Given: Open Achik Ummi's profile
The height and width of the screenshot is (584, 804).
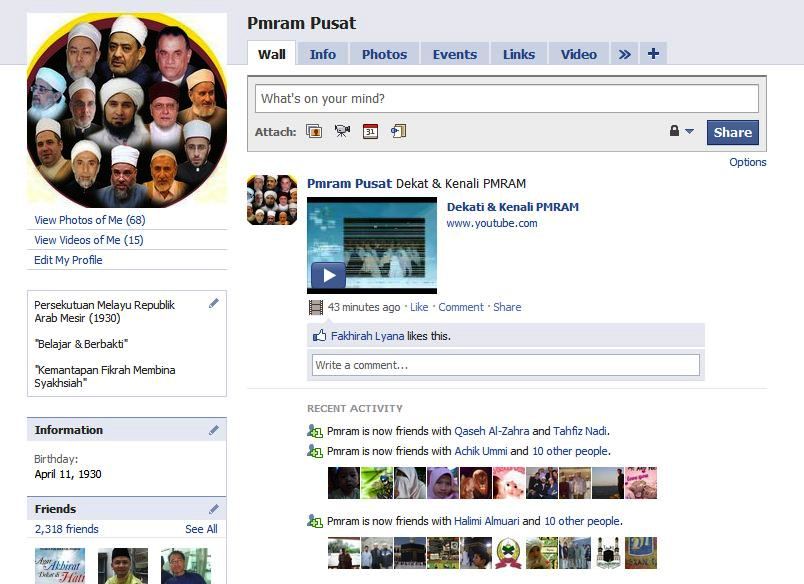Looking at the screenshot, I should (x=480, y=451).
